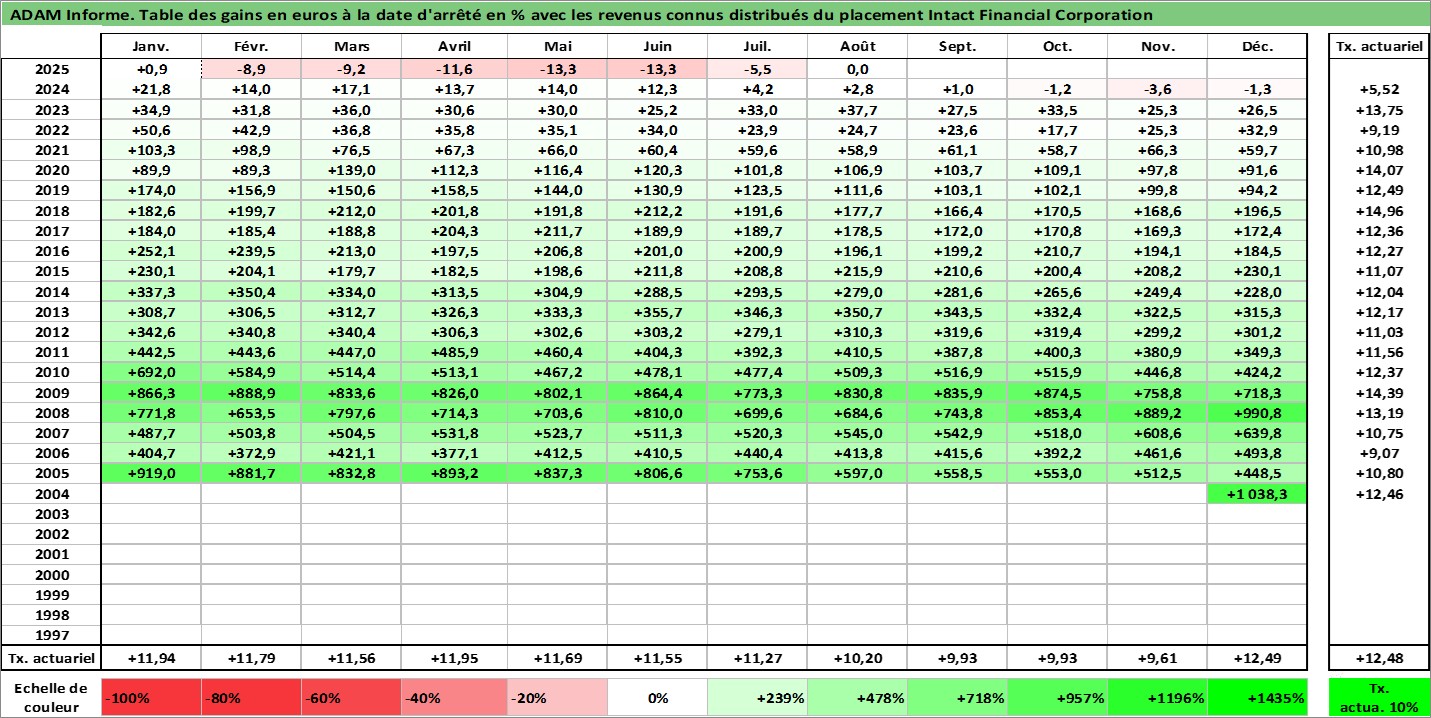Select the Juin column header
This screenshot has width=1431, height=718.
[657, 47]
